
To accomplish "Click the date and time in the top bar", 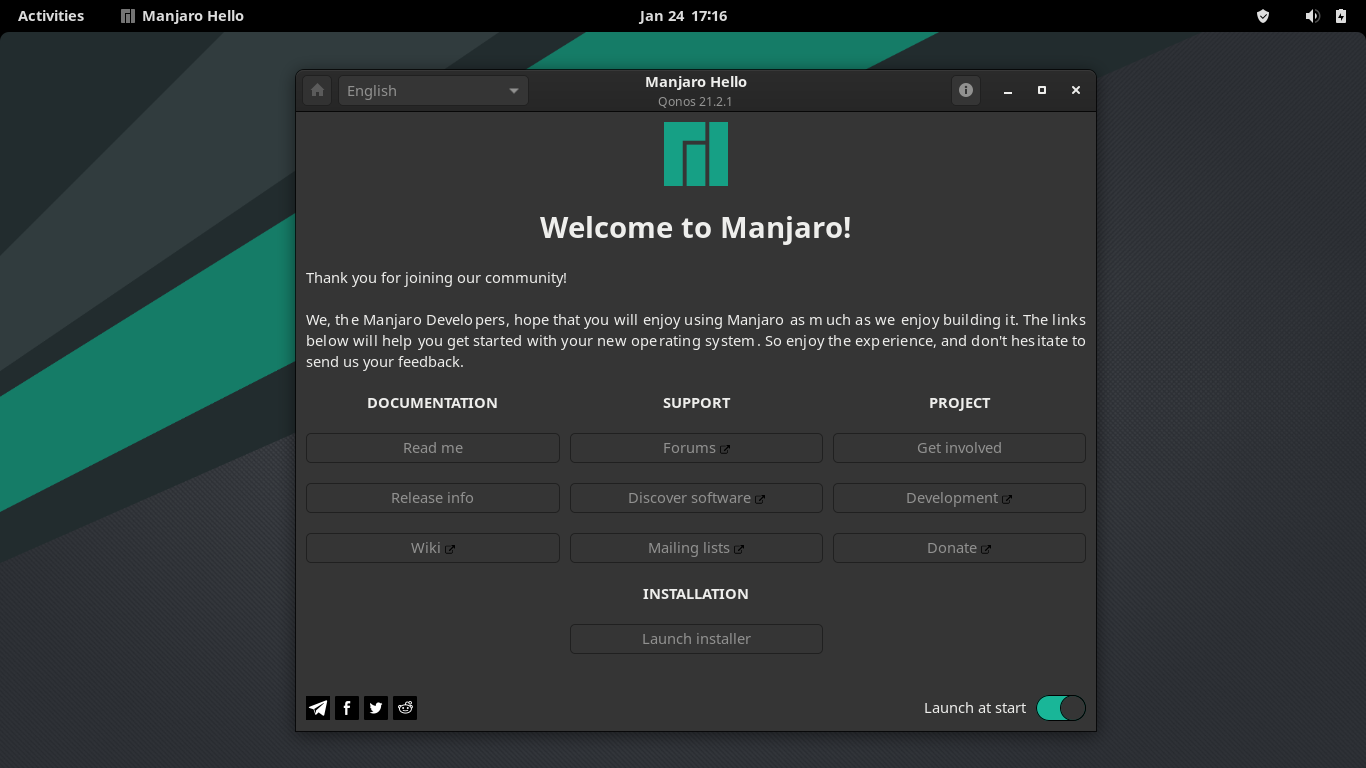I will tap(683, 15).
